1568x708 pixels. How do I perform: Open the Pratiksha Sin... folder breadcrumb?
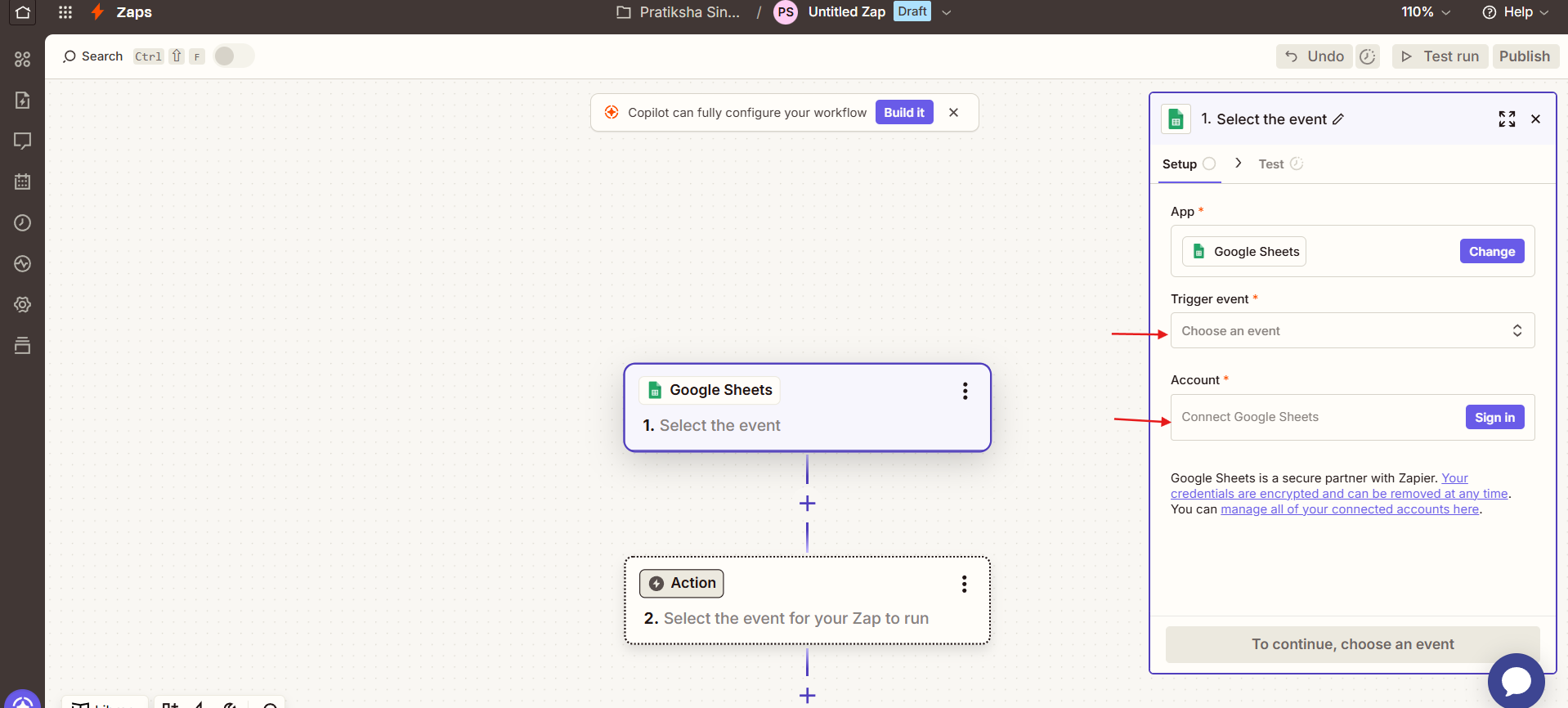pyautogui.click(x=679, y=12)
